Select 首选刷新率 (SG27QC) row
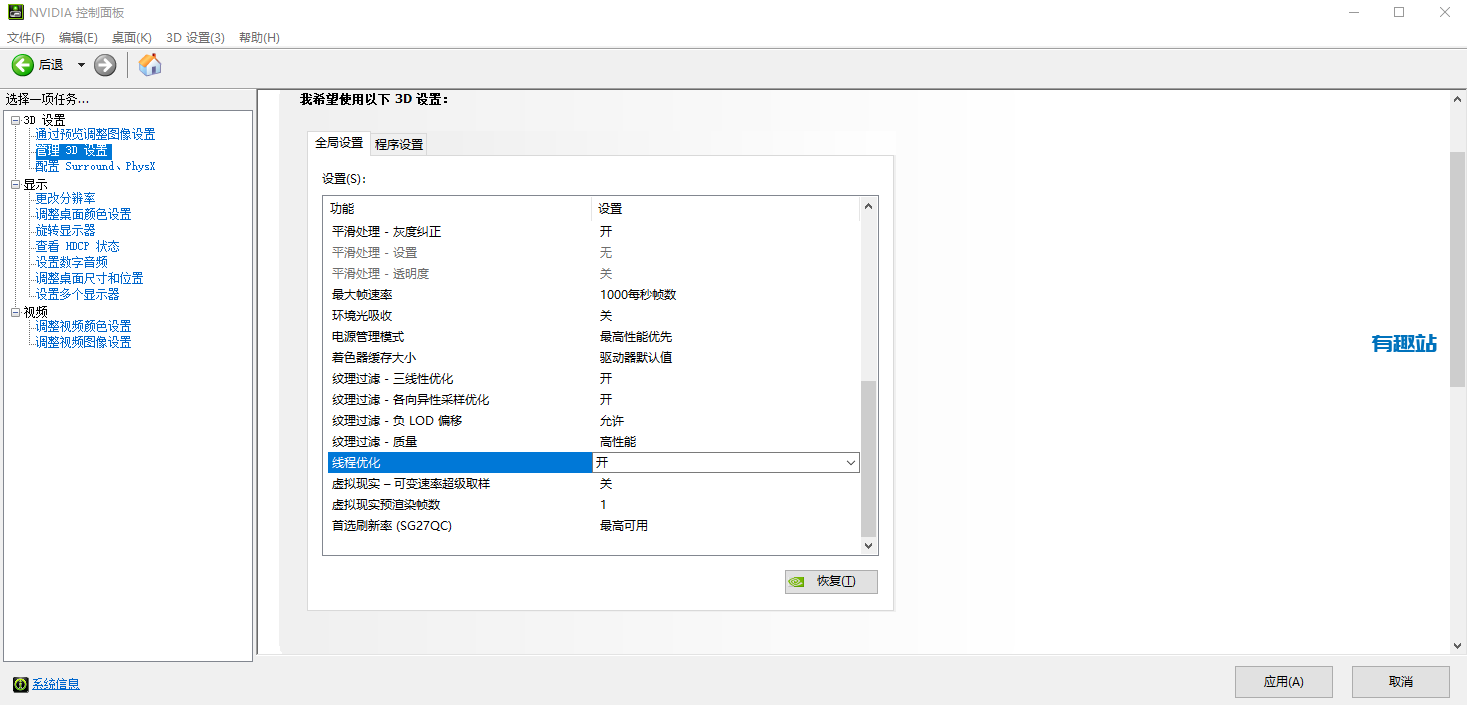The image size is (1467, 705). 593,525
